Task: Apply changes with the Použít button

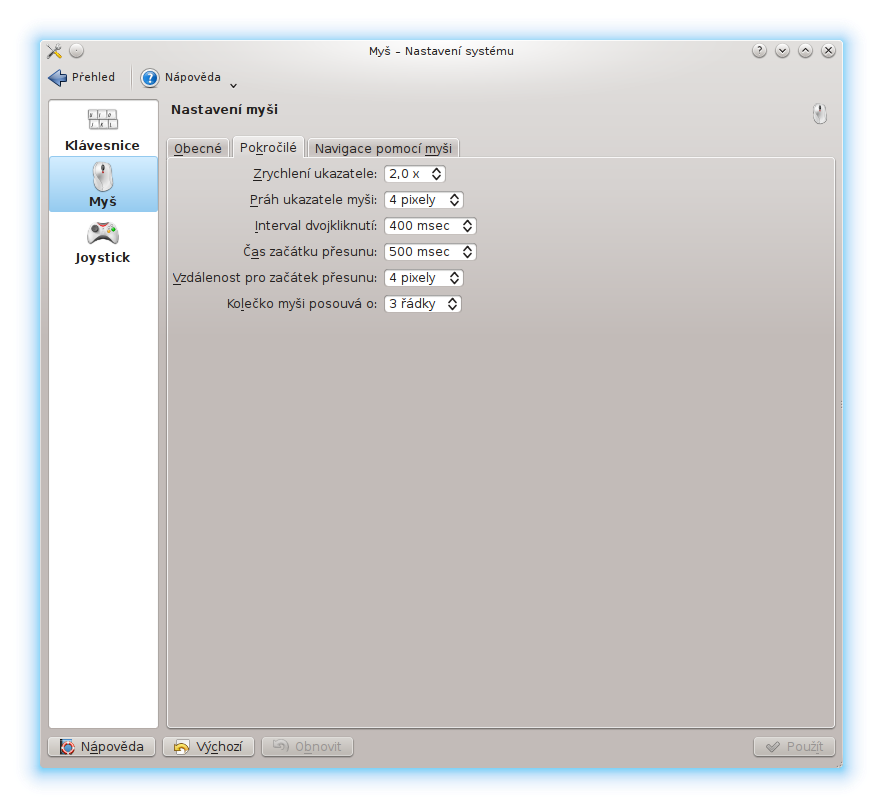Action: (x=794, y=747)
